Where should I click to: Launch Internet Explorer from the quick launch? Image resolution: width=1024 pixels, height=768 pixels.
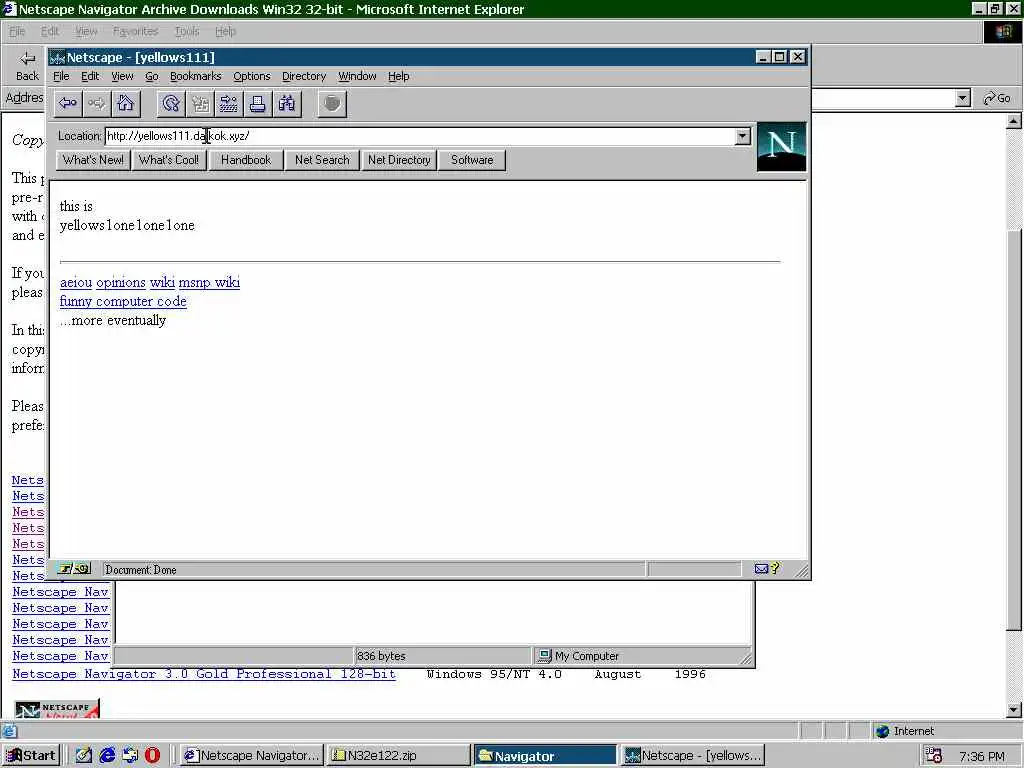click(107, 756)
